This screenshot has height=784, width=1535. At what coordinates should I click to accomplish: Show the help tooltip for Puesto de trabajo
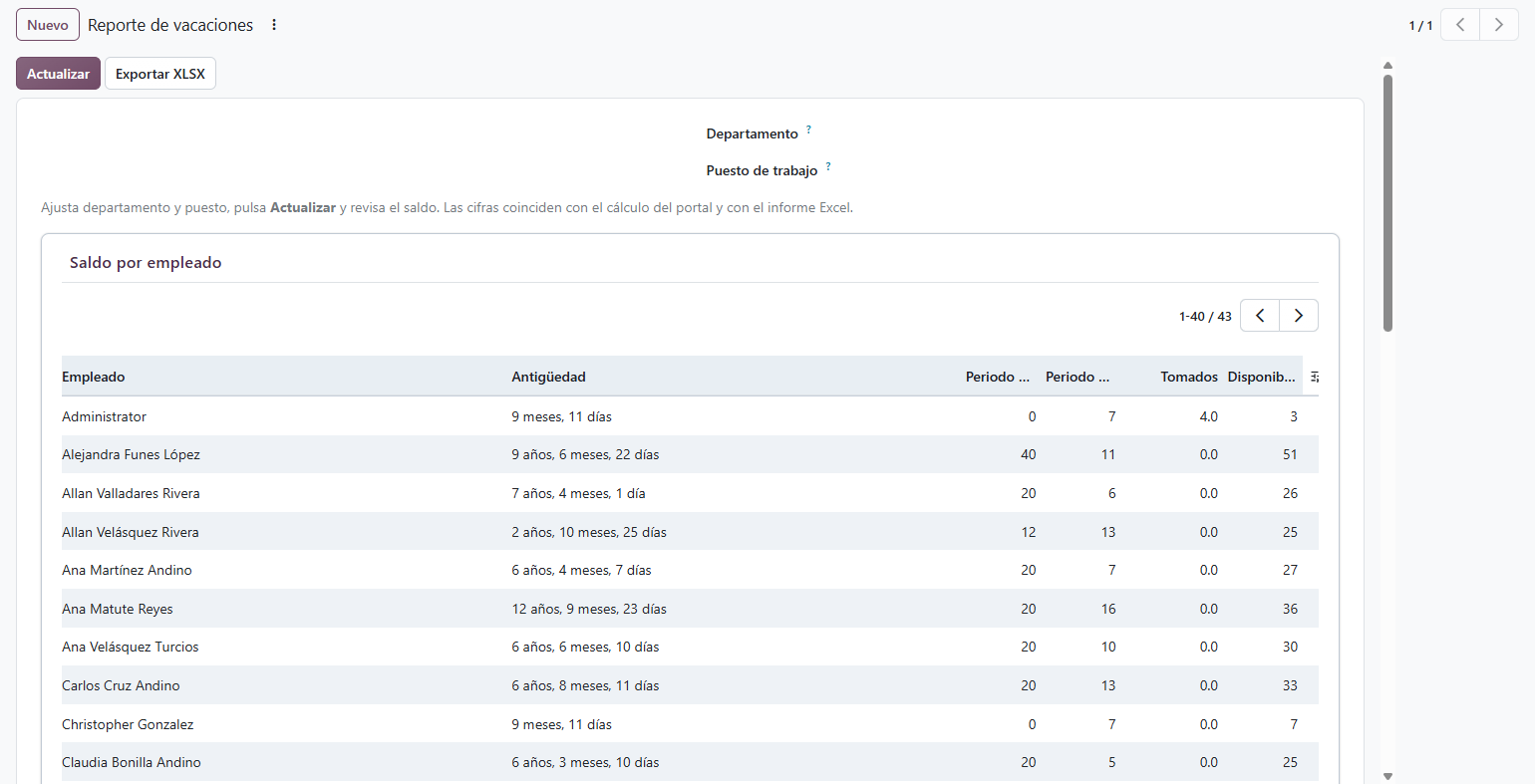point(828,166)
